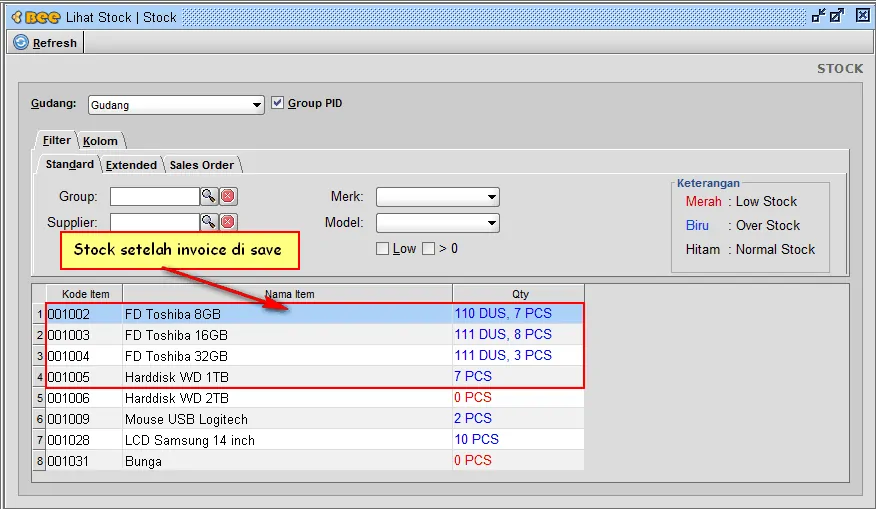Open Supplier search magnifier icon
This screenshot has width=876, height=509.
click(208, 222)
